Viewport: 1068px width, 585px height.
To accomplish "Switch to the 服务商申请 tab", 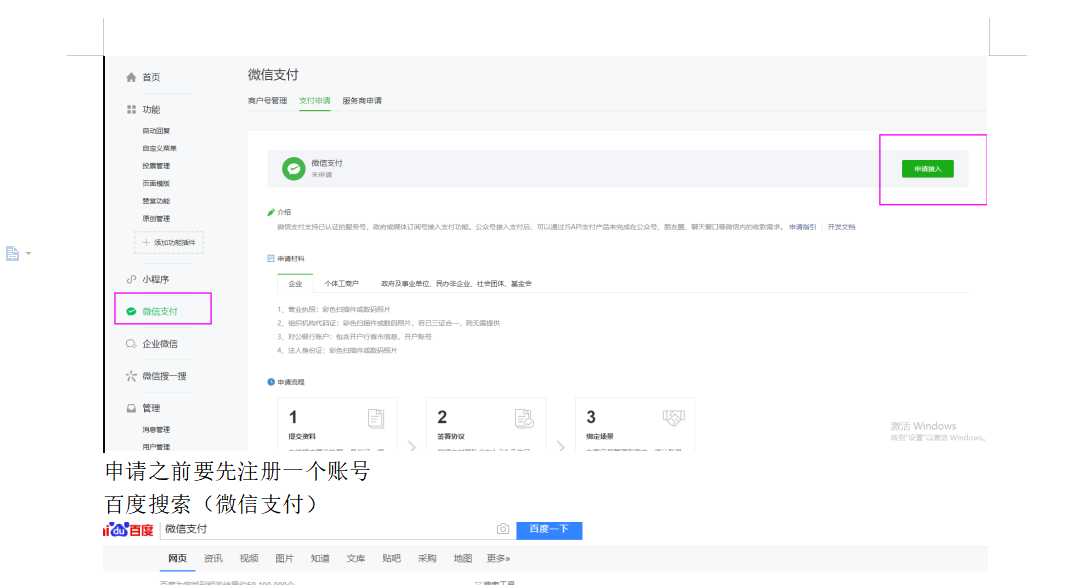I will click(362, 101).
